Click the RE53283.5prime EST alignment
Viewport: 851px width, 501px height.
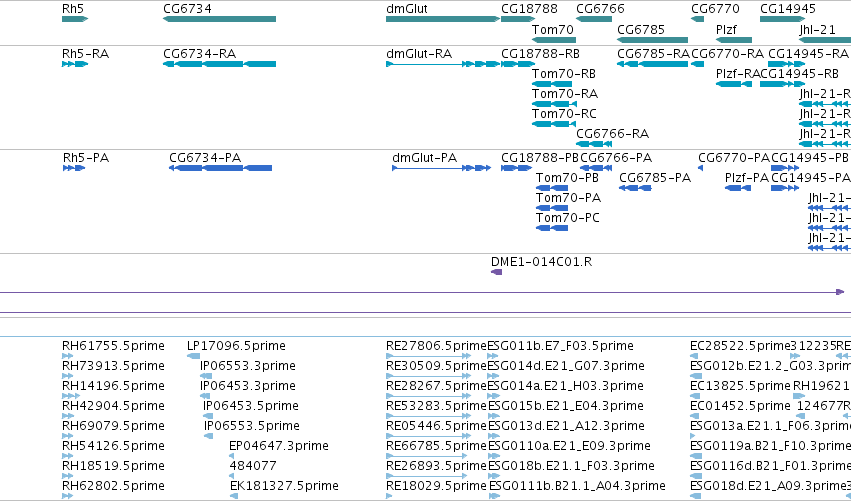click(428, 416)
